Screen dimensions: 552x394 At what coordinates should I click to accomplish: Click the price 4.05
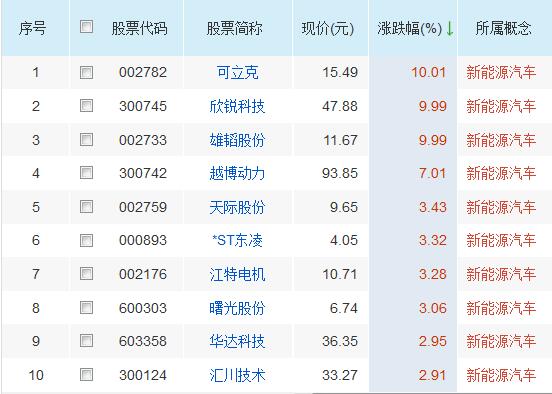(344, 240)
